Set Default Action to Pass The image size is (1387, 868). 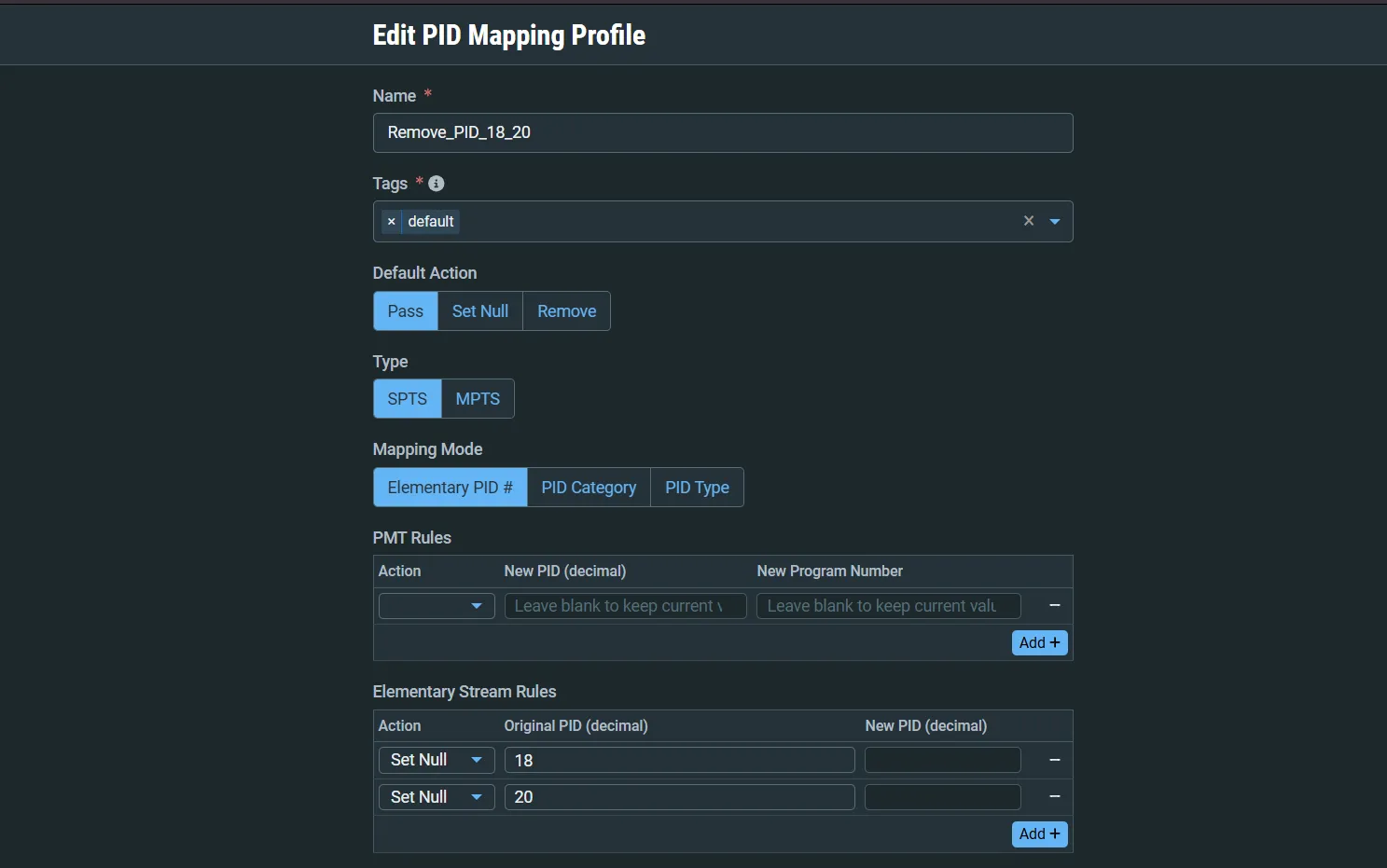406,311
